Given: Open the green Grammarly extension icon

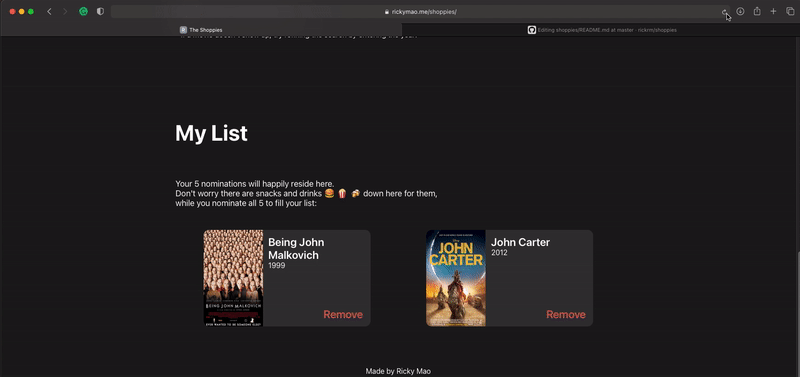Looking at the screenshot, I should 83,12.
